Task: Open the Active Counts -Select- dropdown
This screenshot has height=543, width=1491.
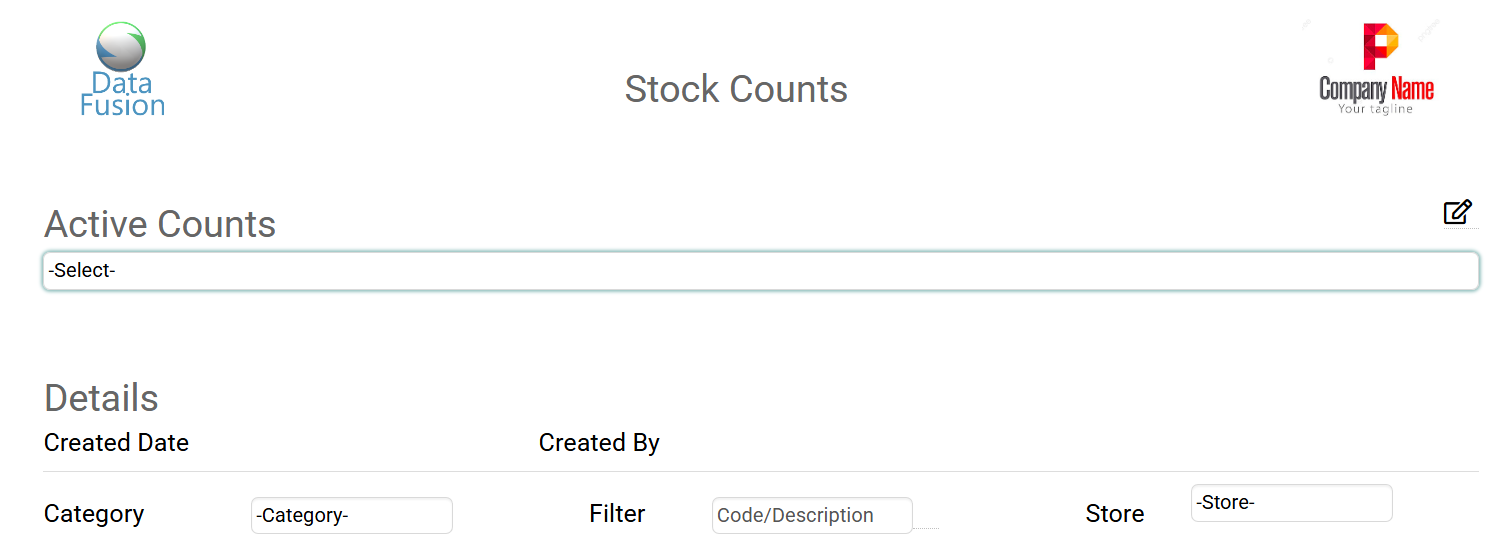Action: [x=760, y=271]
